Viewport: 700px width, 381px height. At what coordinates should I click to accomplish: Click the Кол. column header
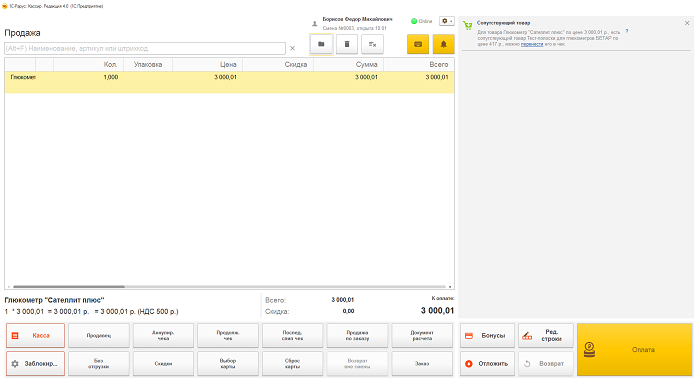tap(88, 64)
